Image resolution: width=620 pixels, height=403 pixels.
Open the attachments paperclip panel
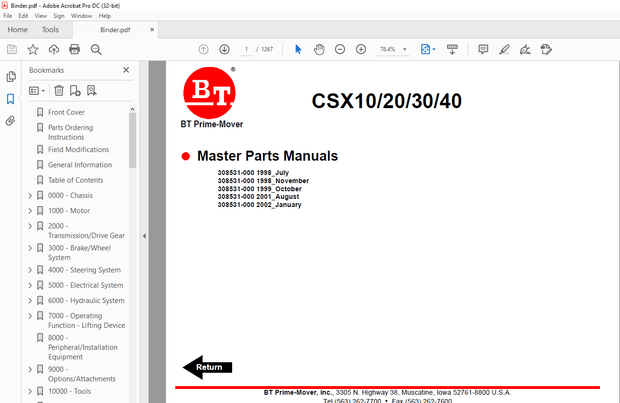click(x=11, y=121)
